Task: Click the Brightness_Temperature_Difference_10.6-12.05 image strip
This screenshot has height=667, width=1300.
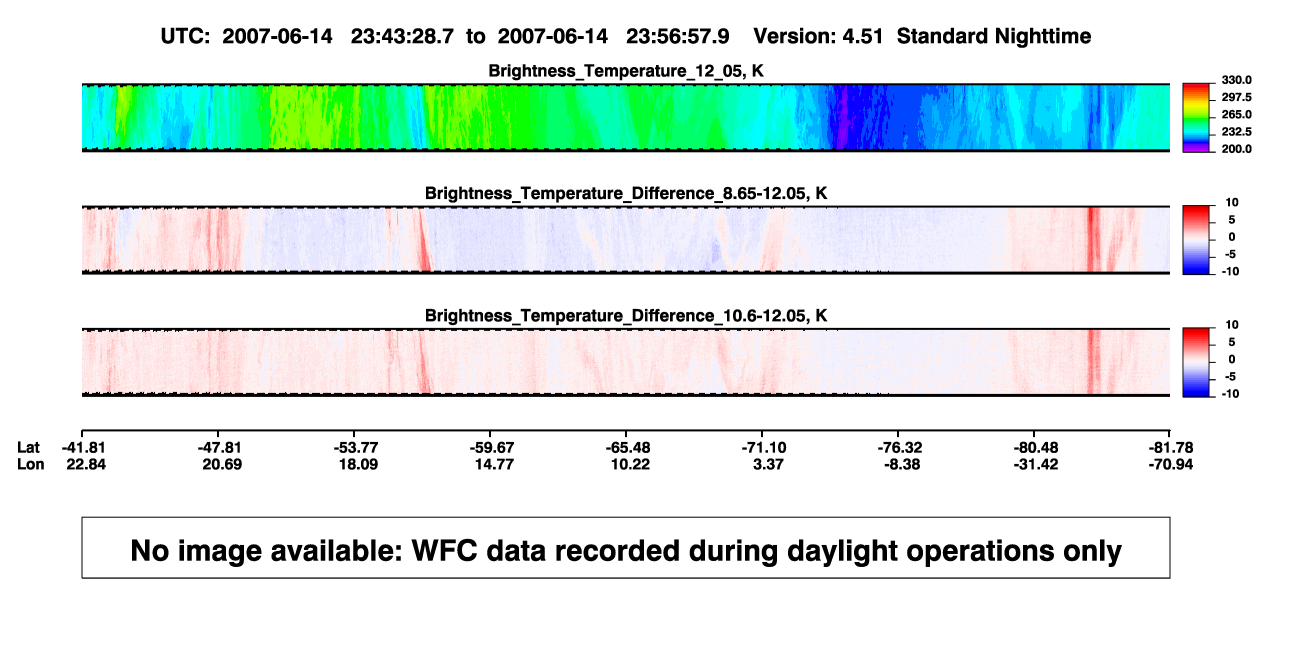Action: [626, 363]
